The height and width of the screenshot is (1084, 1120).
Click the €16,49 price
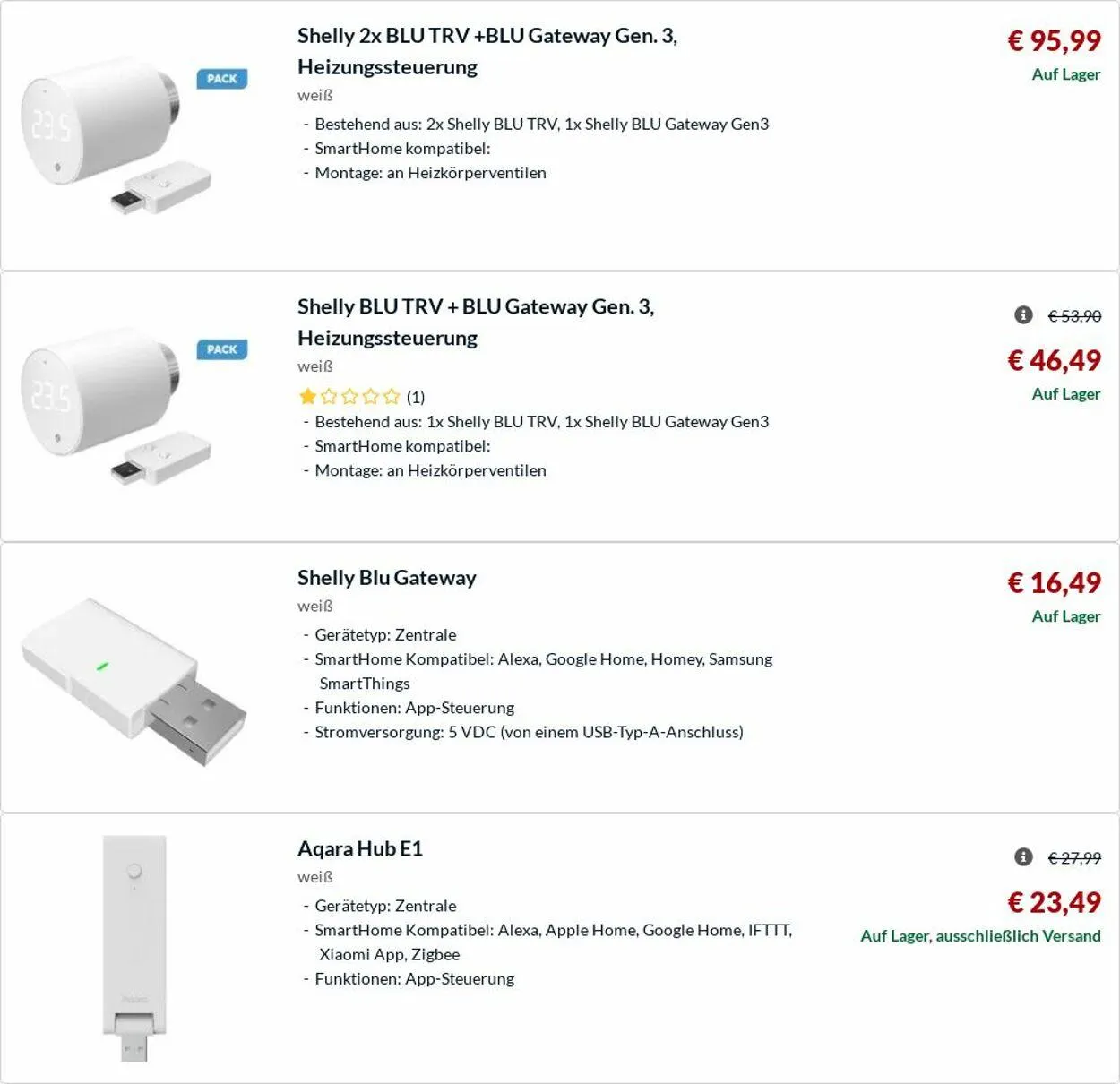click(x=1054, y=583)
